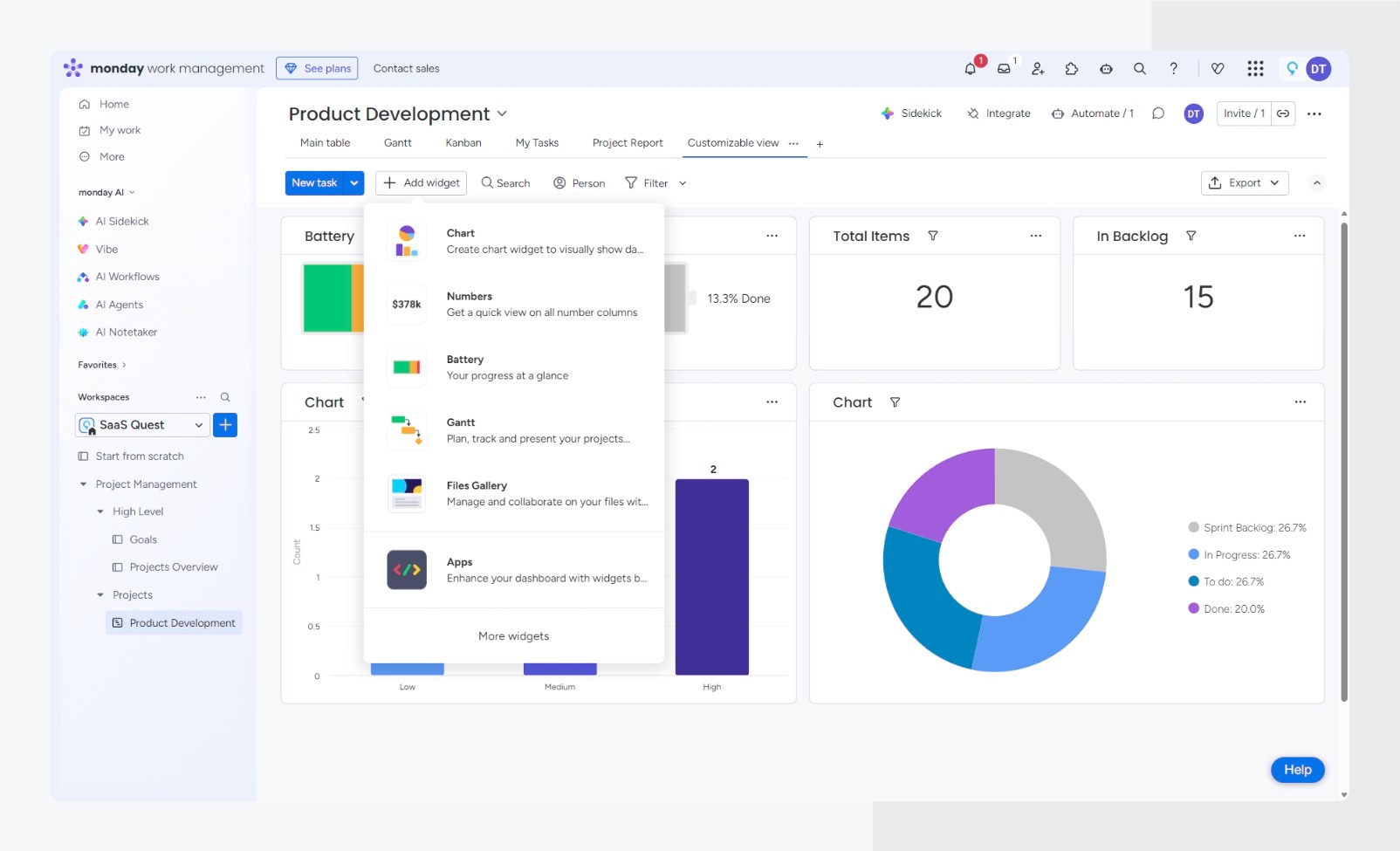Open global search magnifier in top bar
1400x851 pixels.
pyautogui.click(x=1140, y=68)
